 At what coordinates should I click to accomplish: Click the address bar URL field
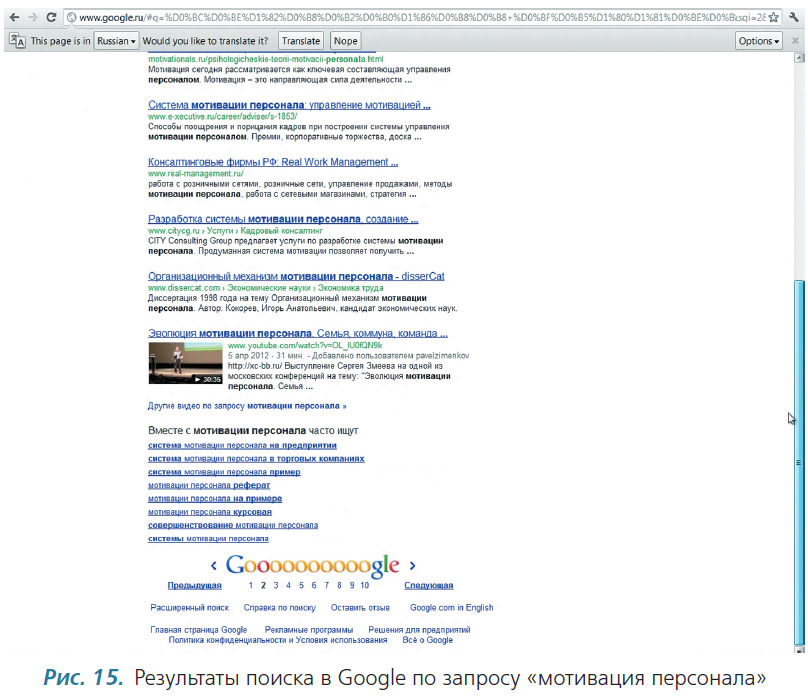point(422,18)
